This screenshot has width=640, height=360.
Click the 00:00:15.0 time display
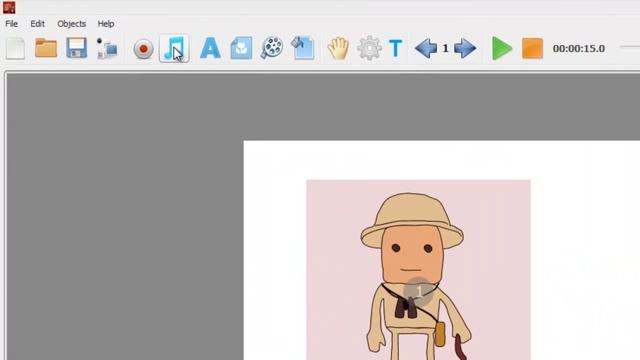(579, 49)
